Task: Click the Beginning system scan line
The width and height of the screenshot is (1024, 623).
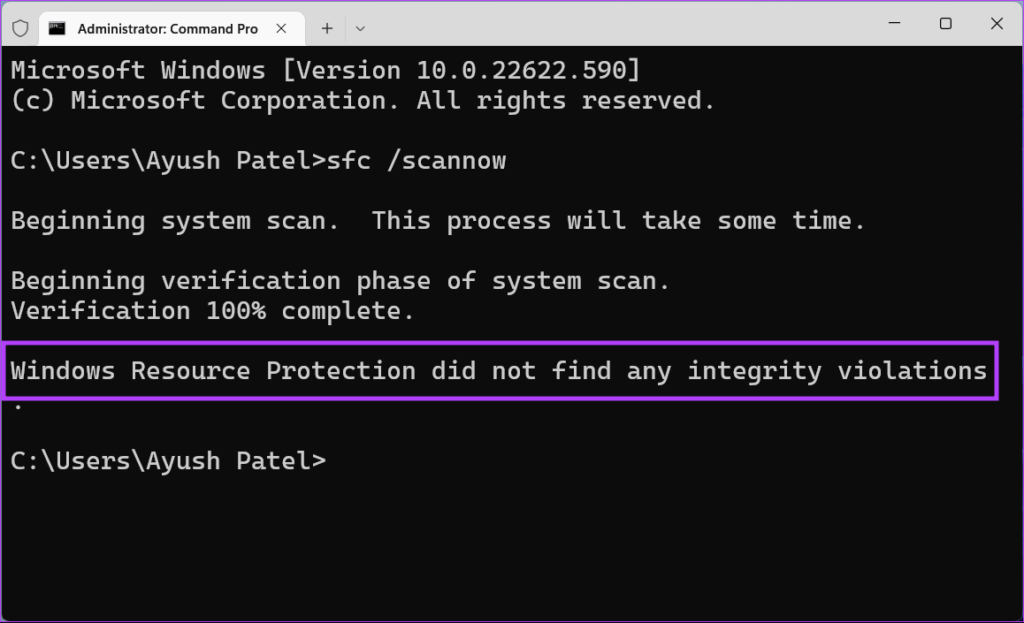Action: pyautogui.click(x=438, y=221)
